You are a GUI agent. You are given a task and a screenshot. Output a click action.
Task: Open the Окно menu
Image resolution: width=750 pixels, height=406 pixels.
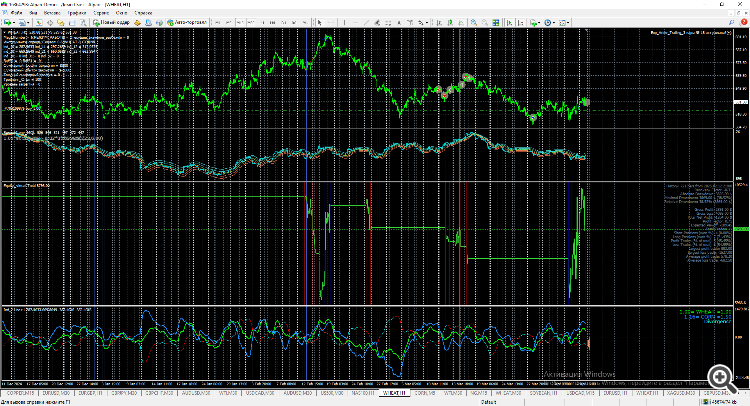pyautogui.click(x=121, y=13)
